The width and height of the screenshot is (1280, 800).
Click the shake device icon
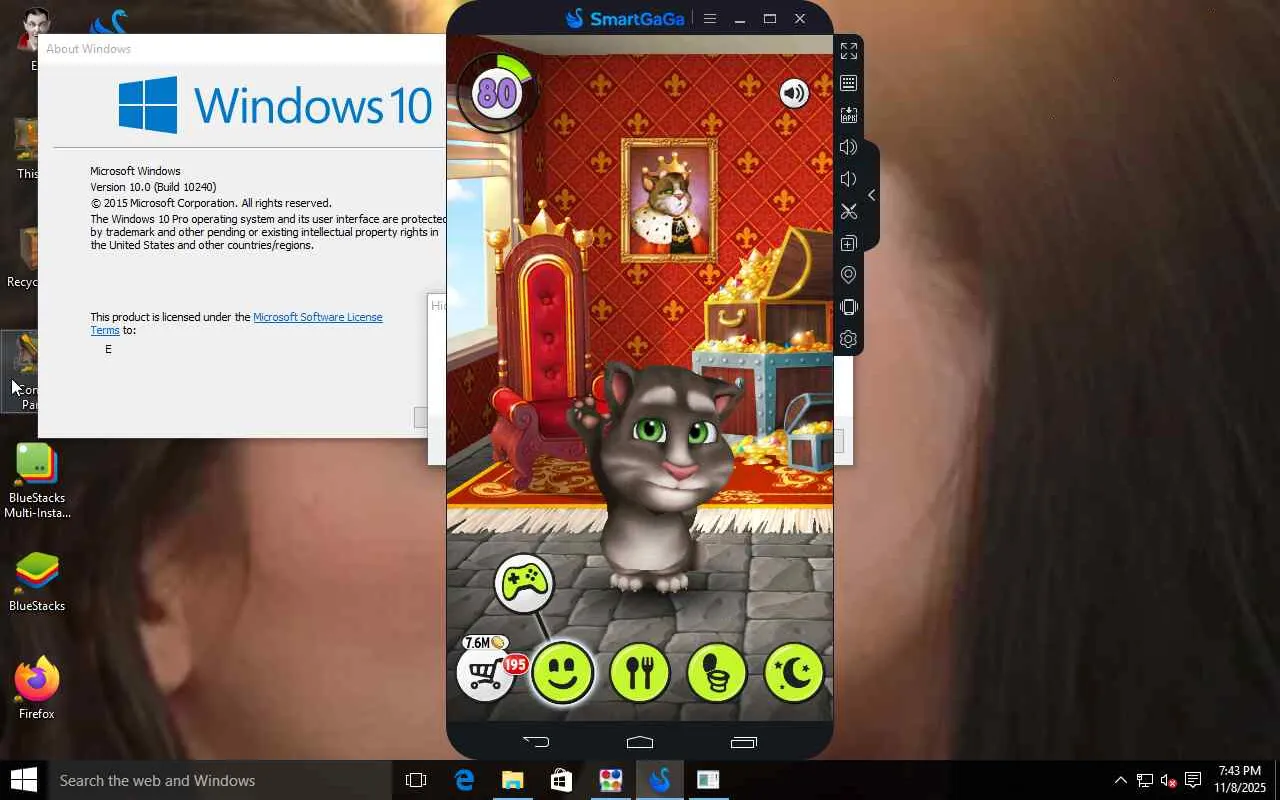pyautogui.click(x=849, y=307)
